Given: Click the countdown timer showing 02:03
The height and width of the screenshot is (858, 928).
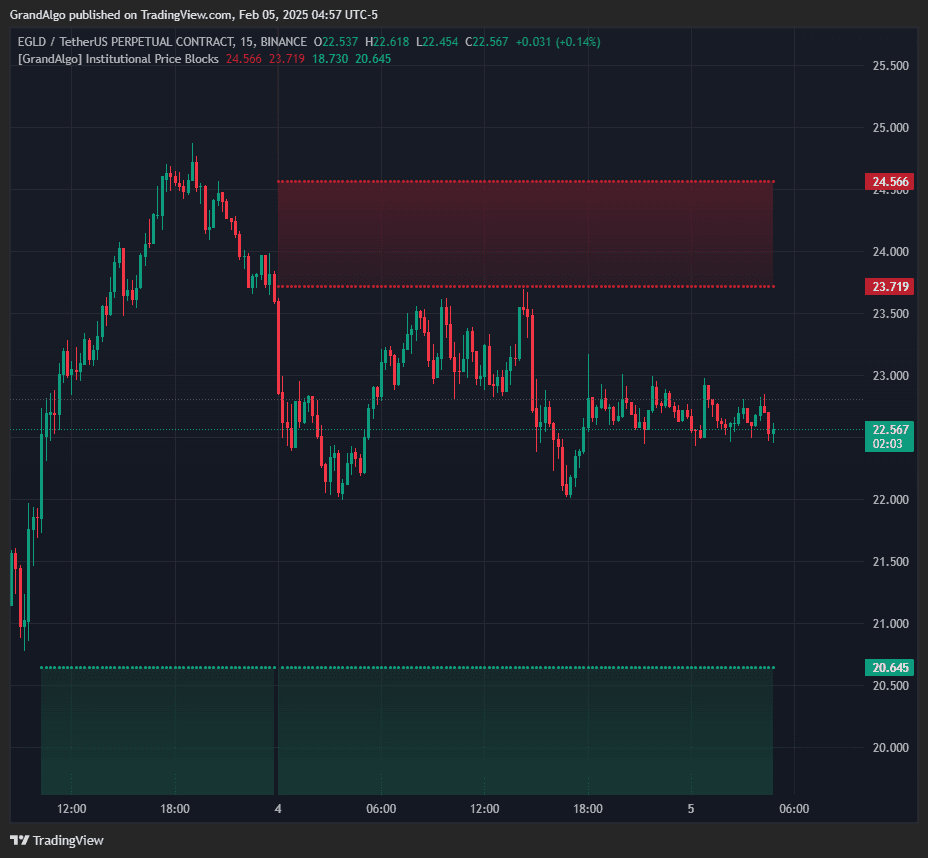Looking at the screenshot, I should click(x=888, y=443).
